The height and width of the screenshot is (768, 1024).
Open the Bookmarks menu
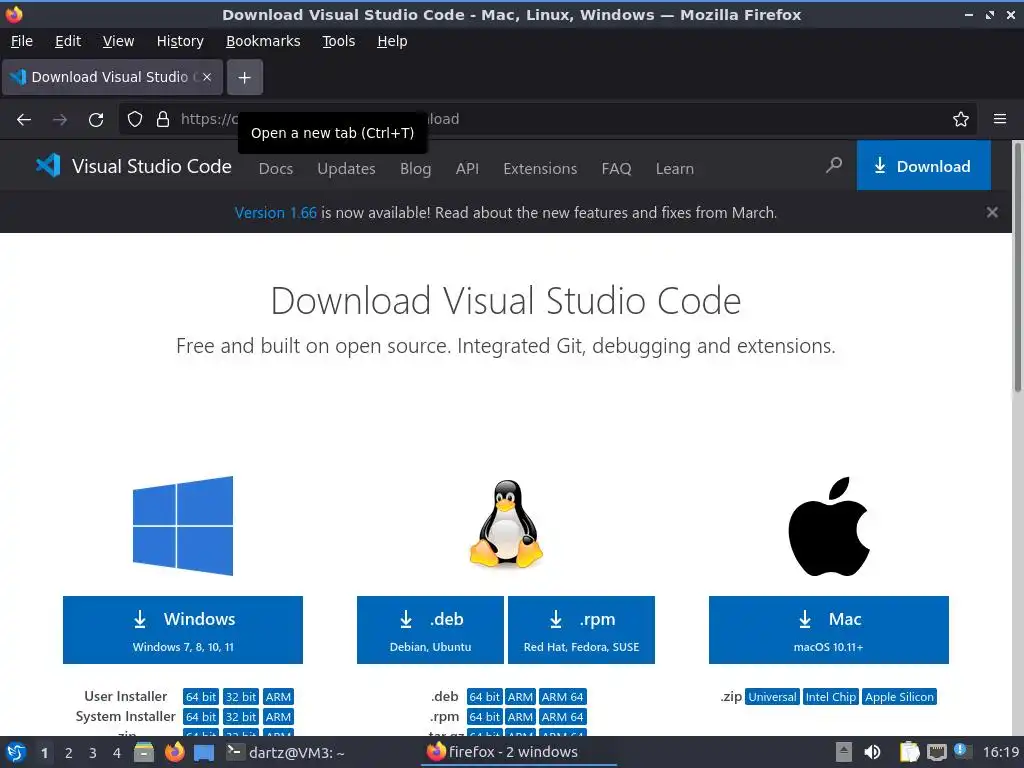[263, 41]
